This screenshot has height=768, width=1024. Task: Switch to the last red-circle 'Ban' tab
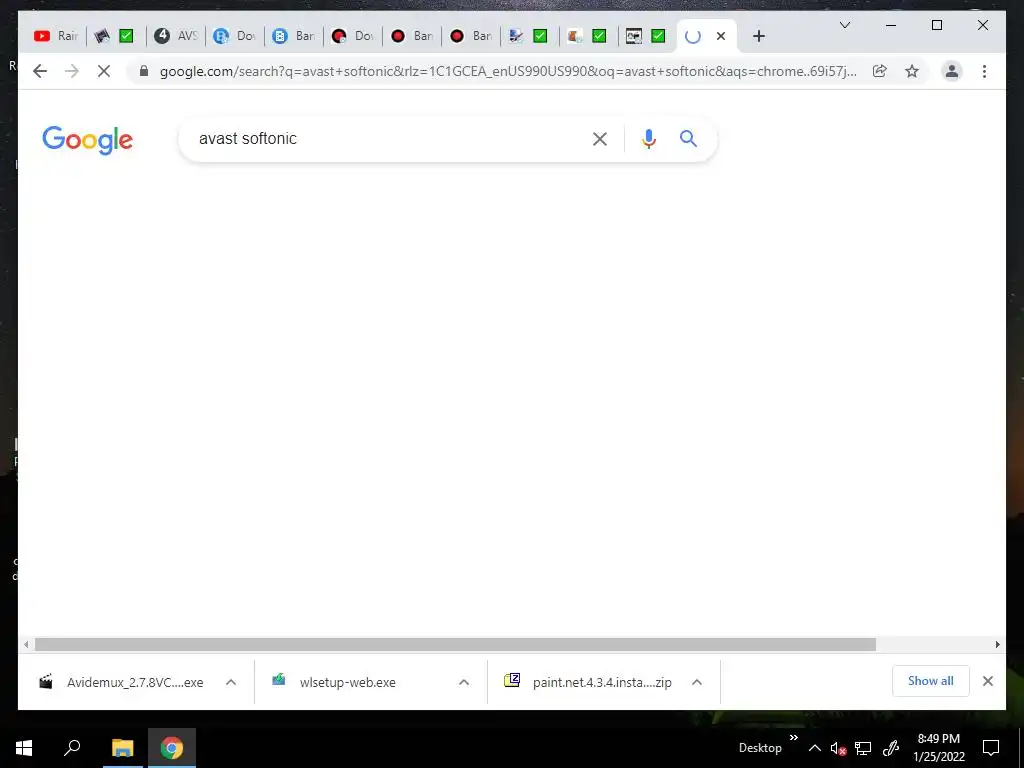coord(471,36)
